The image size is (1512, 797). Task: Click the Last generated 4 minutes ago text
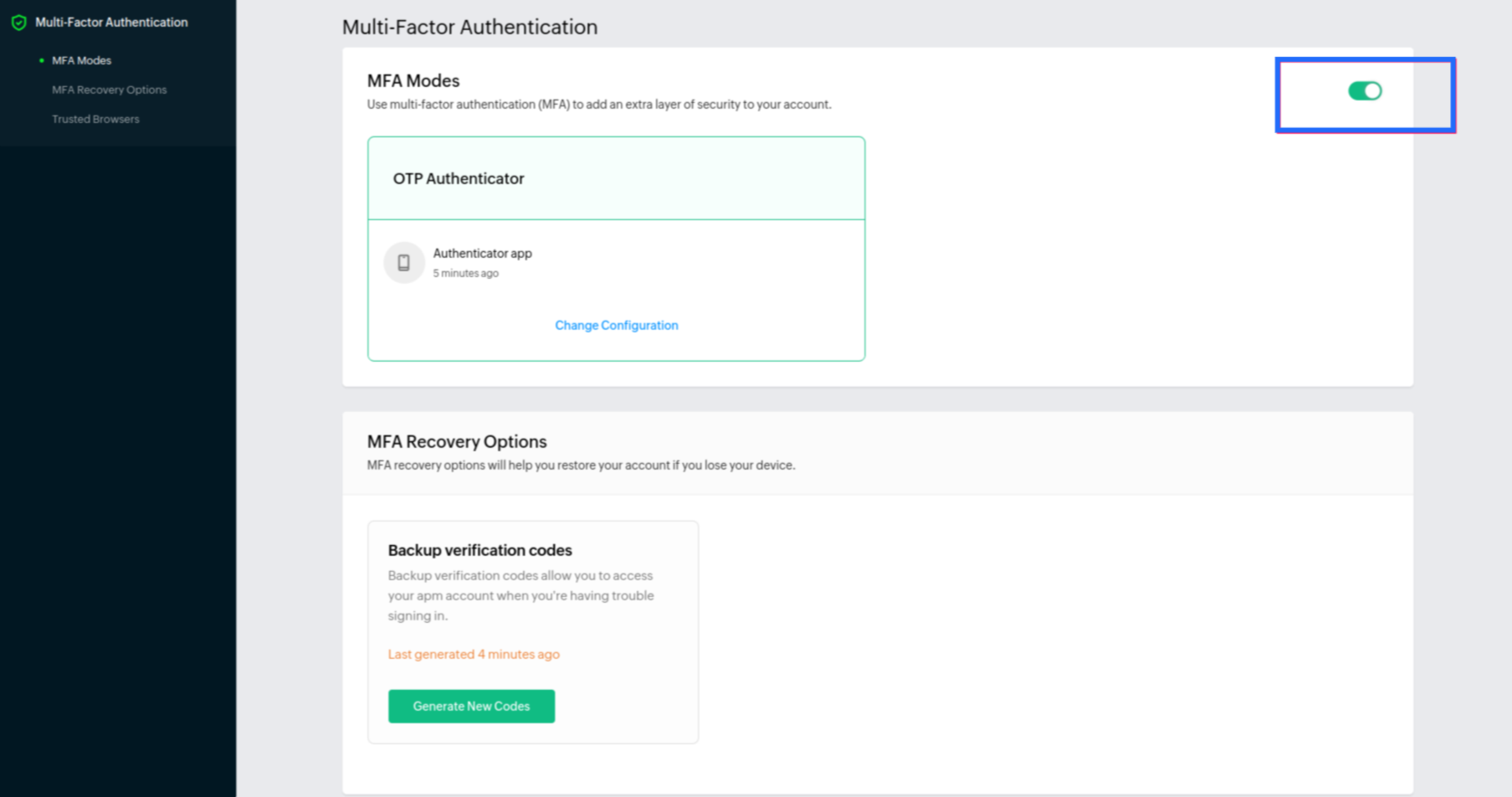473,654
